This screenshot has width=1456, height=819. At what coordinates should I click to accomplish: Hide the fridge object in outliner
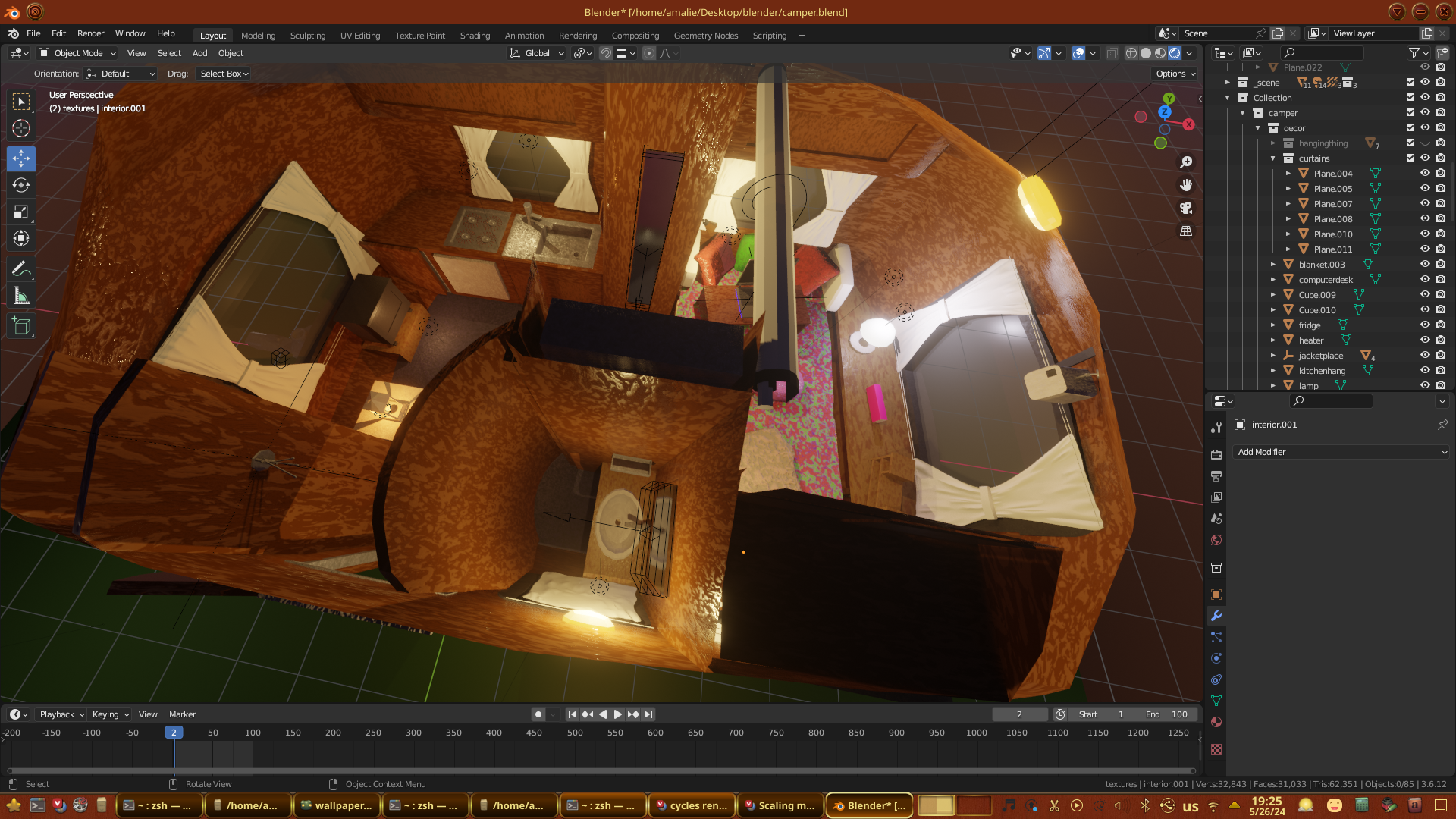point(1425,325)
